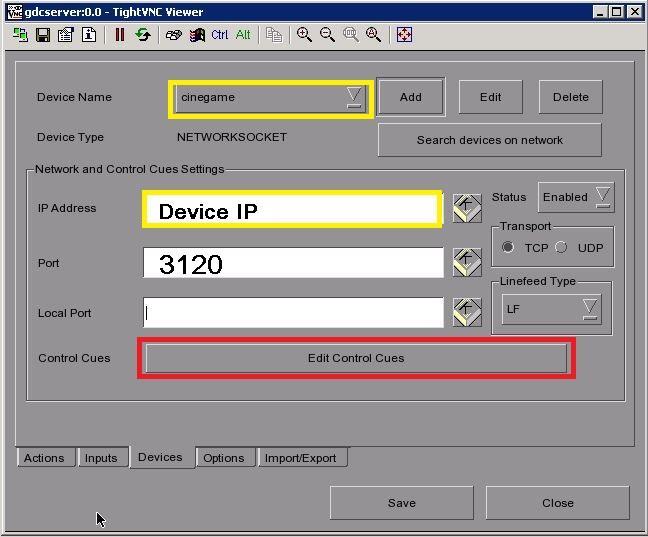
Task: Open the Linefeed Type dropdown showing LF
Action: point(551,309)
